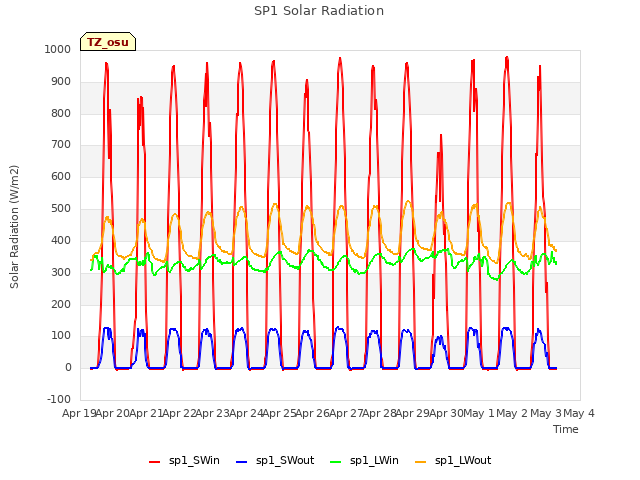Click the red sp1_SWin legend color marker
The image size is (640, 480).
pos(155,462)
